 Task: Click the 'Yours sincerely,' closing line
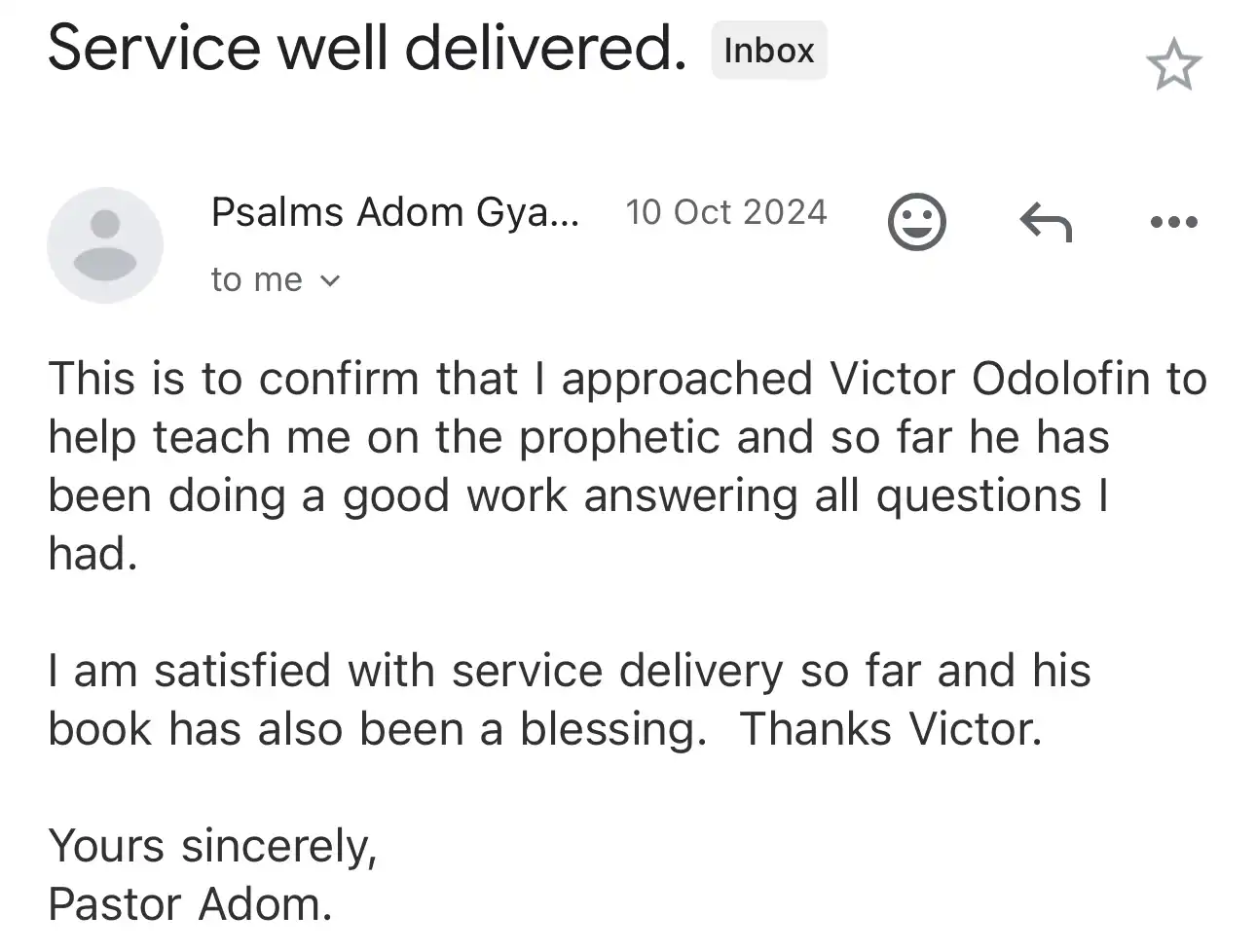click(212, 846)
